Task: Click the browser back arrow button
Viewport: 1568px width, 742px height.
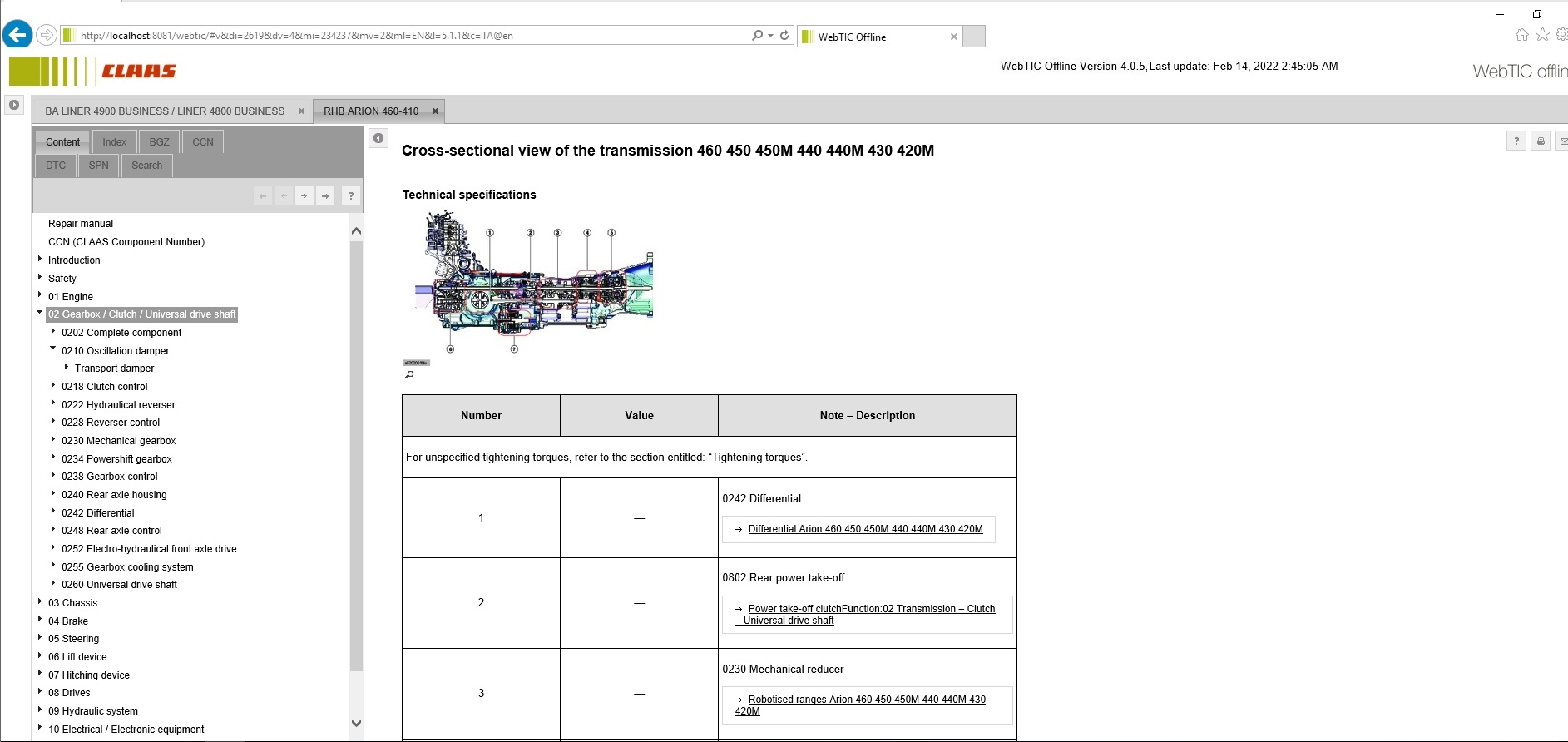Action: [17, 35]
